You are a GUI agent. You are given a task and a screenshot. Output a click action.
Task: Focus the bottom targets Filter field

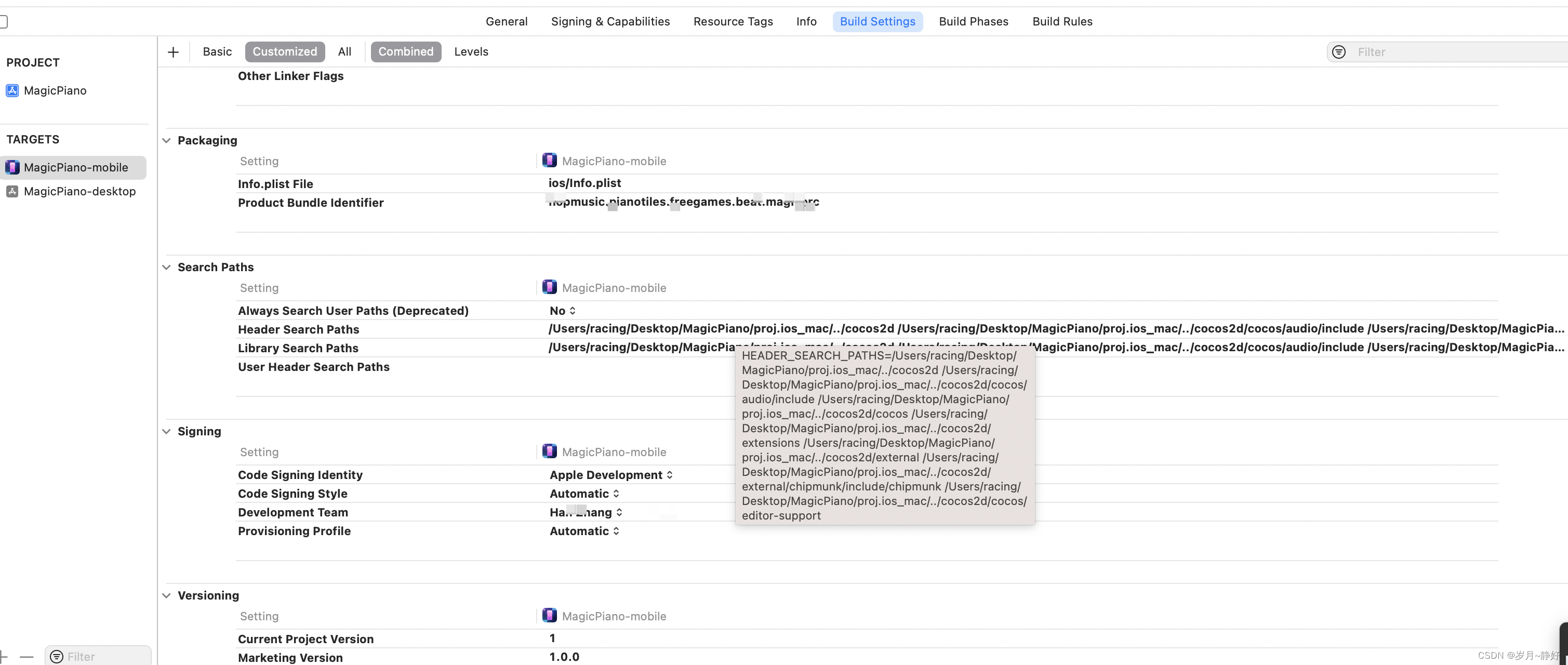[98, 656]
